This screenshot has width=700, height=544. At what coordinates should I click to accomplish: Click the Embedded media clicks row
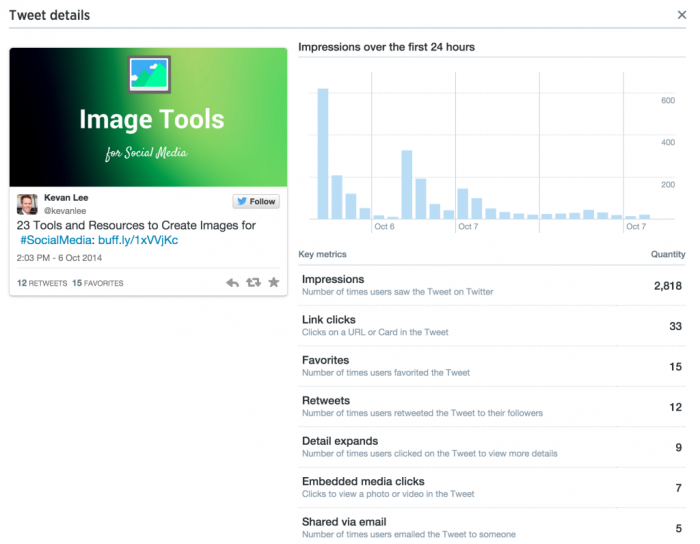pyautogui.click(x=492, y=487)
